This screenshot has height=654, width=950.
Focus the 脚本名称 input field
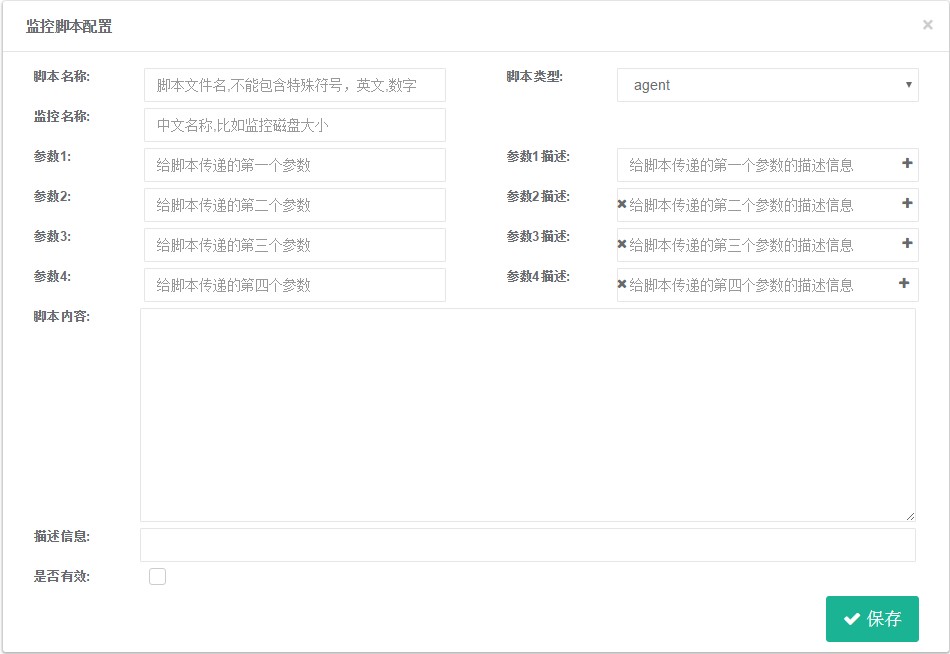pyautogui.click(x=294, y=85)
